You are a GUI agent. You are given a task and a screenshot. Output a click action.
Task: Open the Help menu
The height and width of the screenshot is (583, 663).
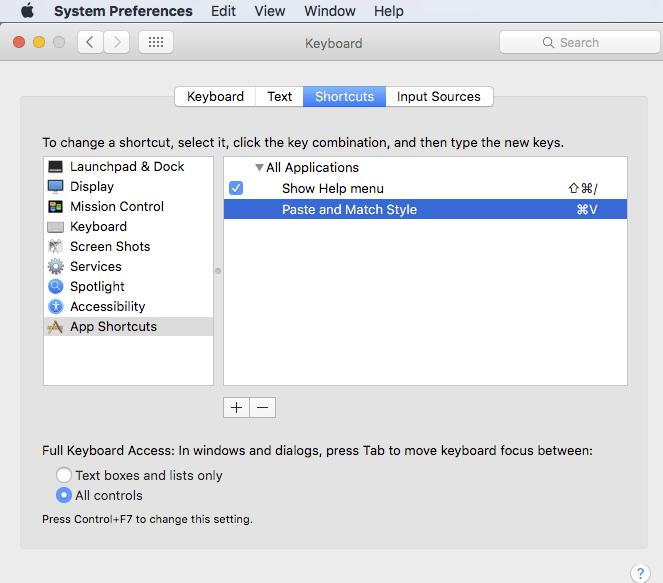coord(389,11)
